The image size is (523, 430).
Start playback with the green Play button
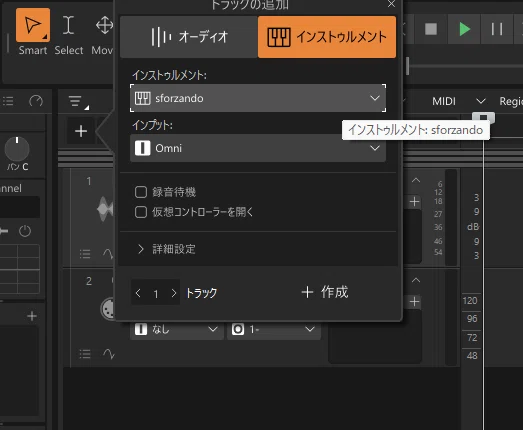(464, 29)
